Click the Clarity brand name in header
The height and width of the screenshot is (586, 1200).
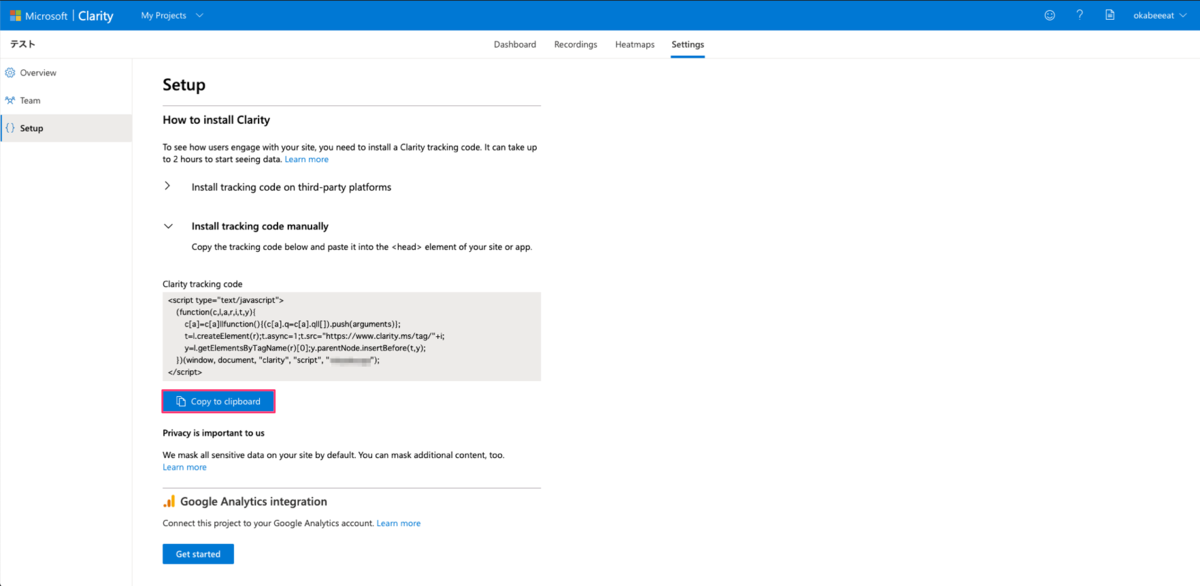pyautogui.click(x=96, y=16)
